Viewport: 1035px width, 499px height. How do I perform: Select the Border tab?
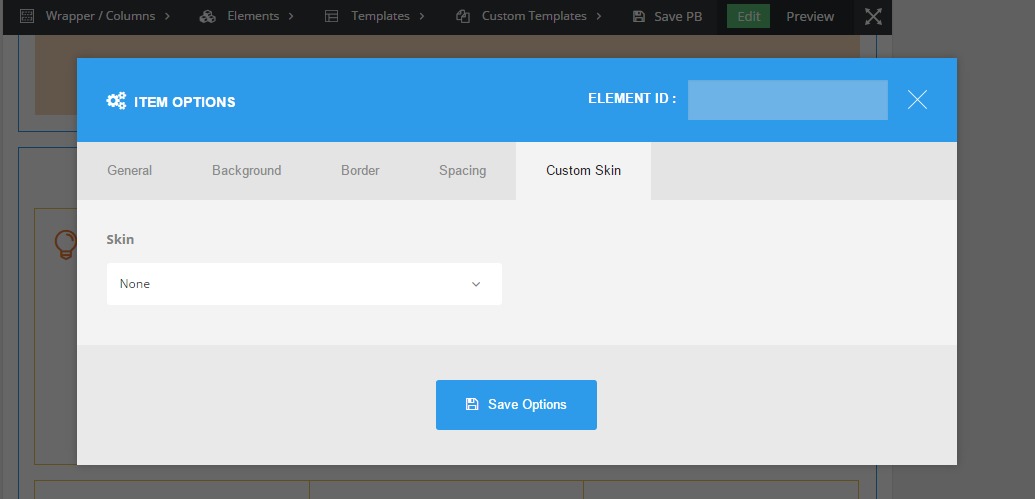point(360,171)
